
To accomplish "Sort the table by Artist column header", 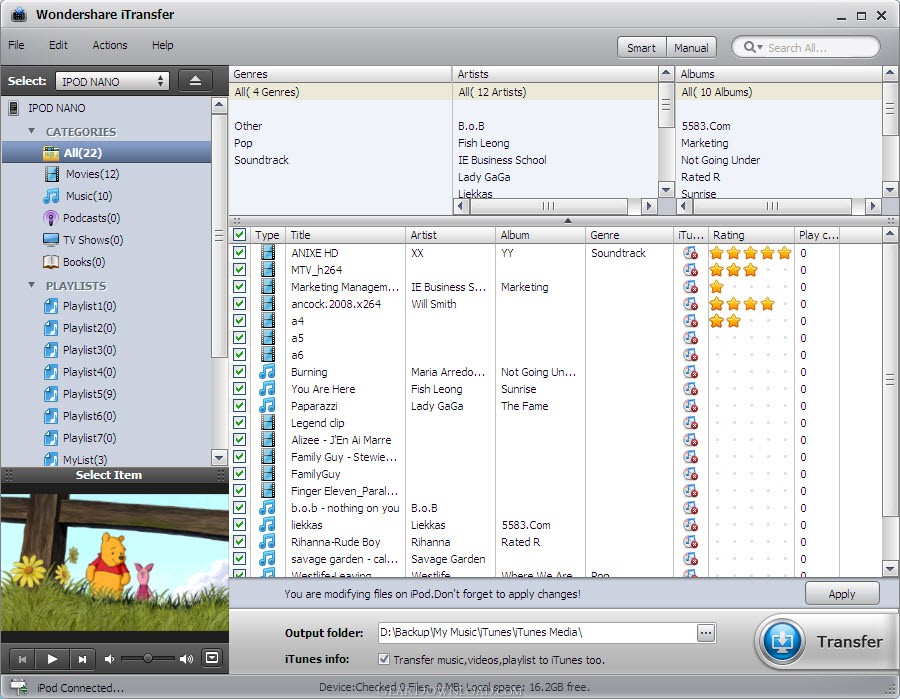I will click(x=451, y=235).
